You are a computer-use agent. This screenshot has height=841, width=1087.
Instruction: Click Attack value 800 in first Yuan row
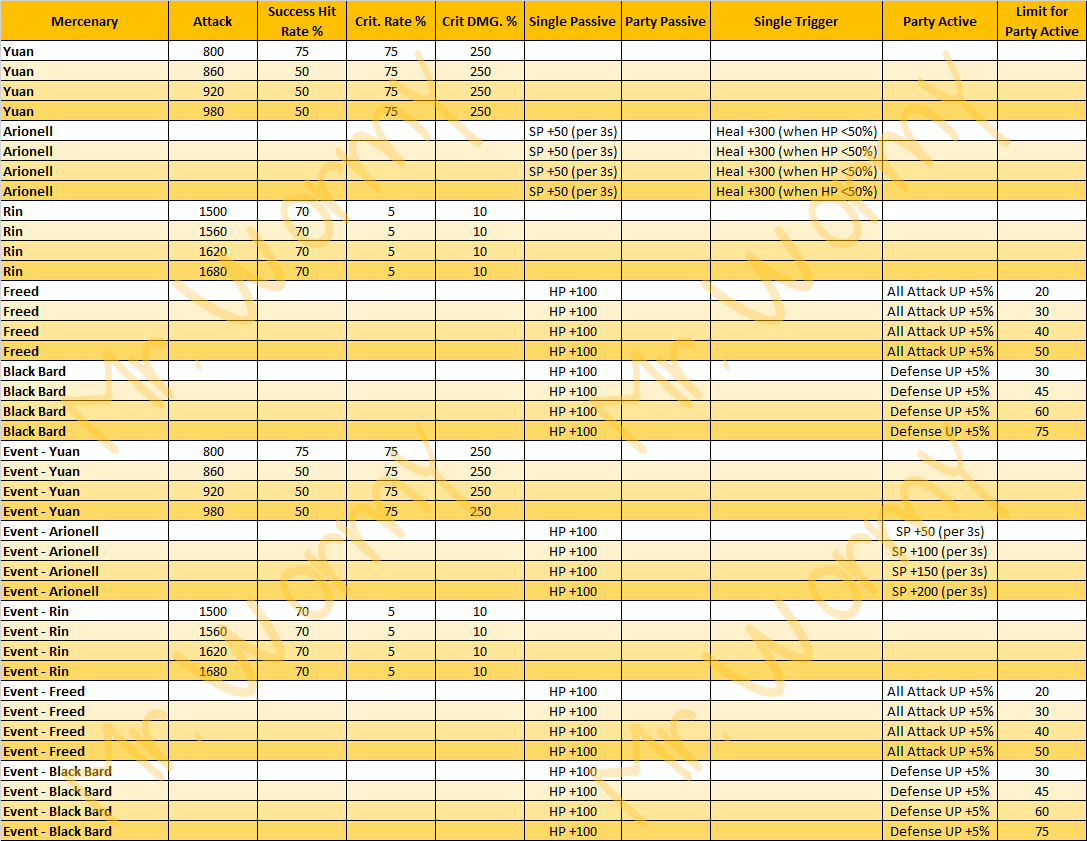[213, 51]
